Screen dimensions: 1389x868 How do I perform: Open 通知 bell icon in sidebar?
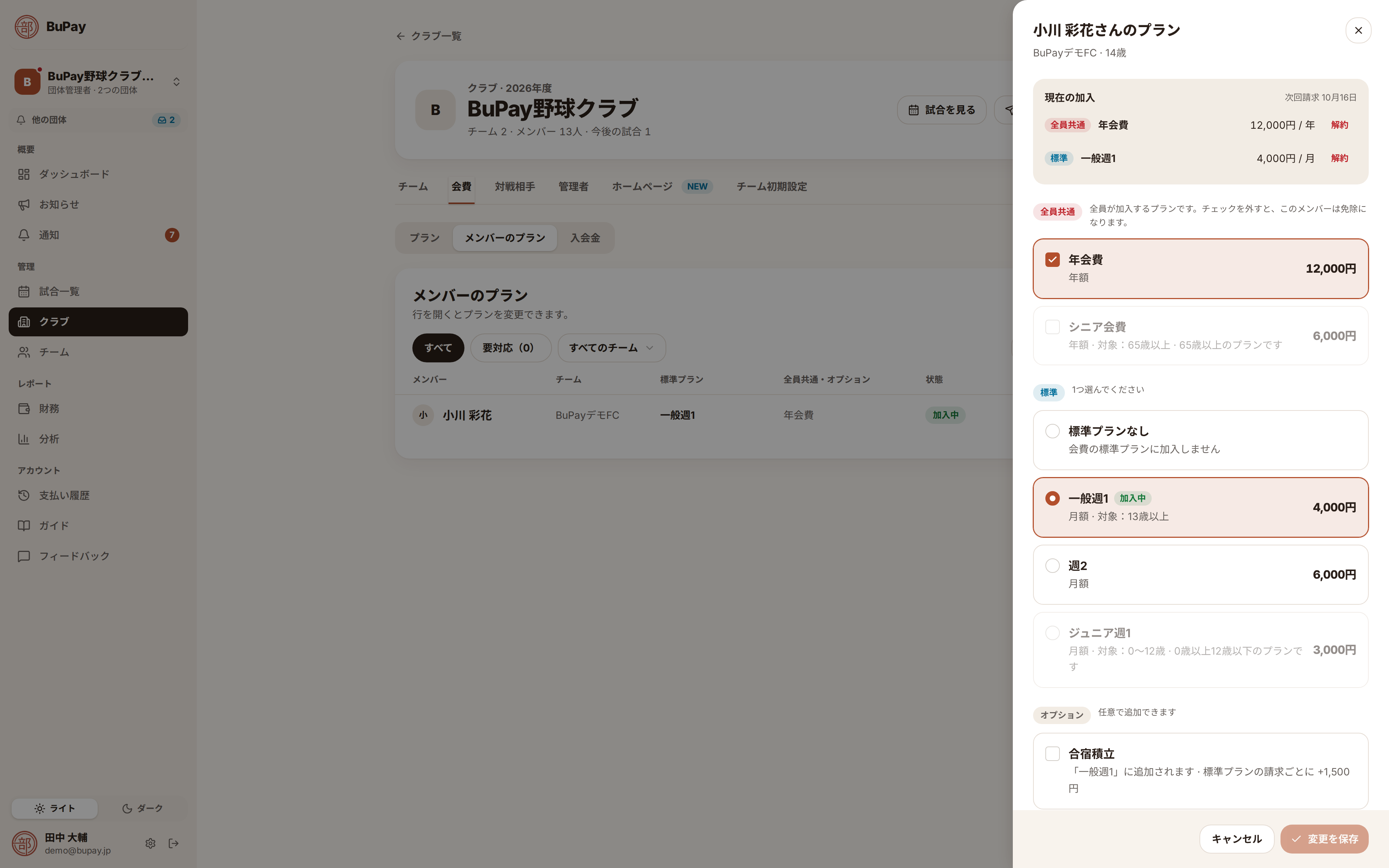[24, 235]
